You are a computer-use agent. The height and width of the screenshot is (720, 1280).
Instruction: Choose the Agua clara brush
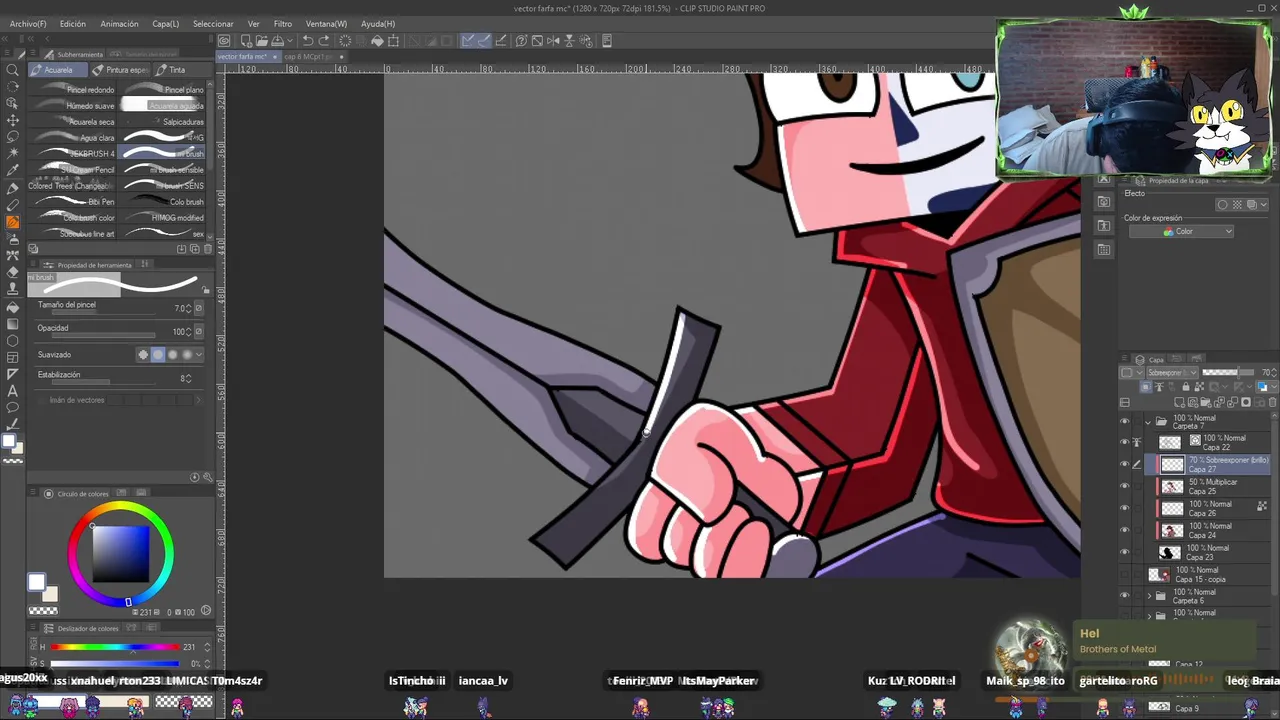tap(73, 138)
